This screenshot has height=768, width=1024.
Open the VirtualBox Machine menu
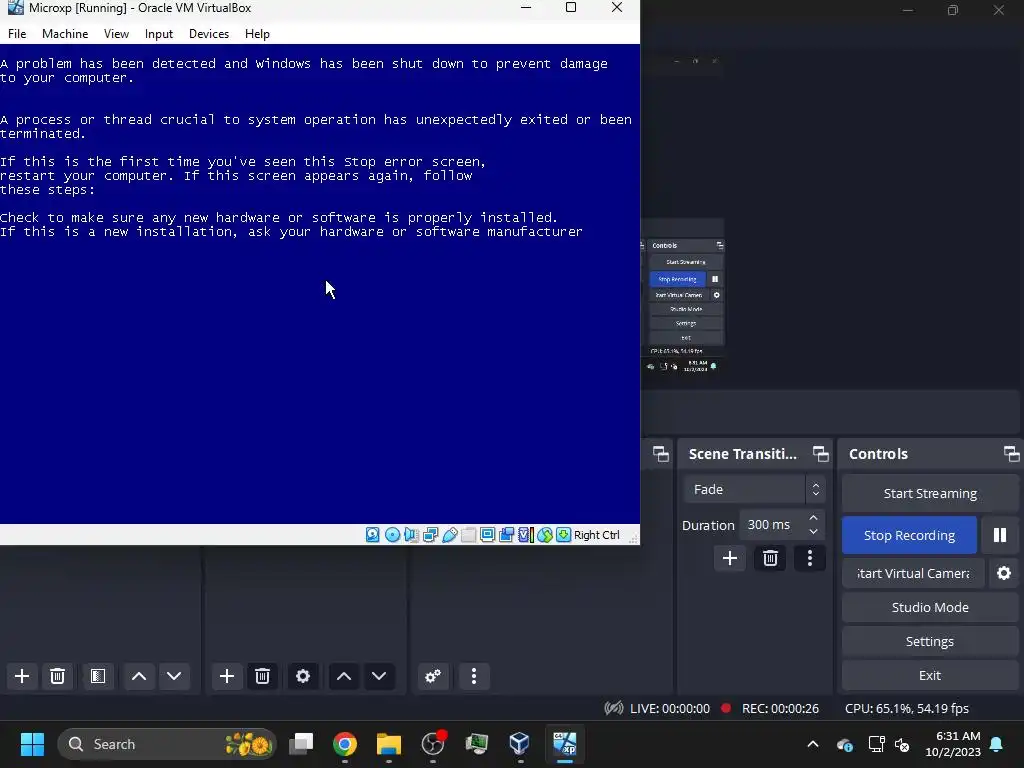pos(65,34)
